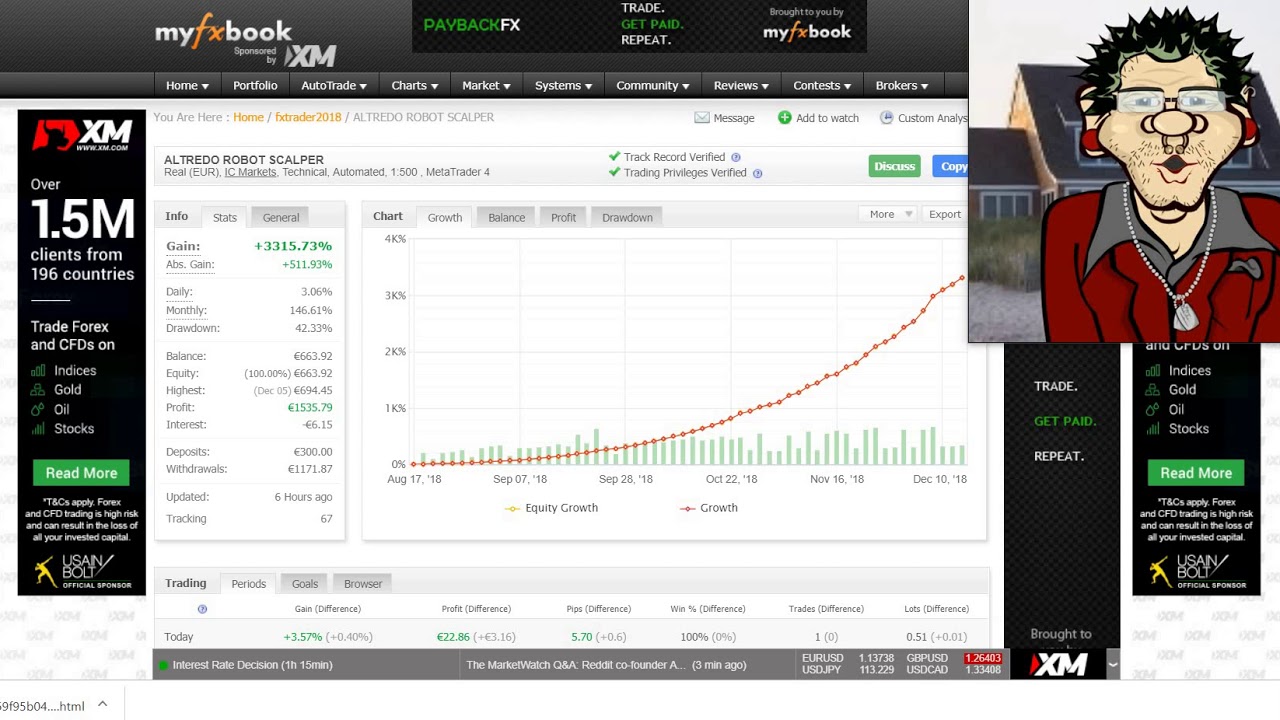This screenshot has height=720, width=1280.
Task: Click the Today row gain +3.57%
Action: [x=303, y=637]
